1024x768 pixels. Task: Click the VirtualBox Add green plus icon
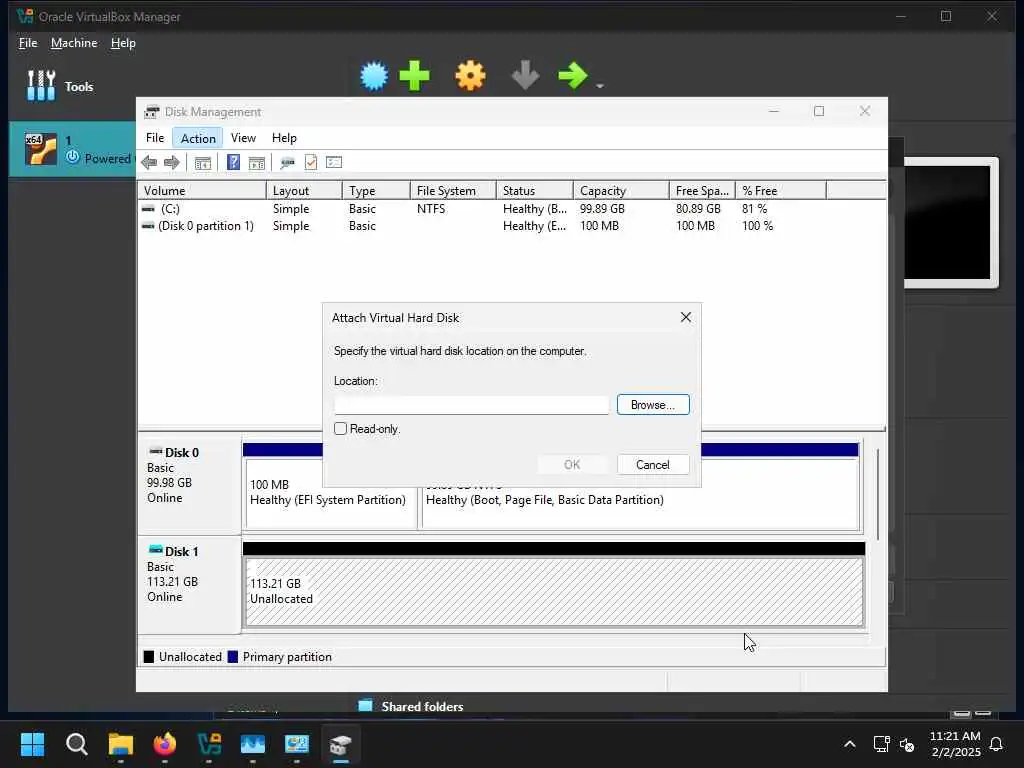(415, 76)
